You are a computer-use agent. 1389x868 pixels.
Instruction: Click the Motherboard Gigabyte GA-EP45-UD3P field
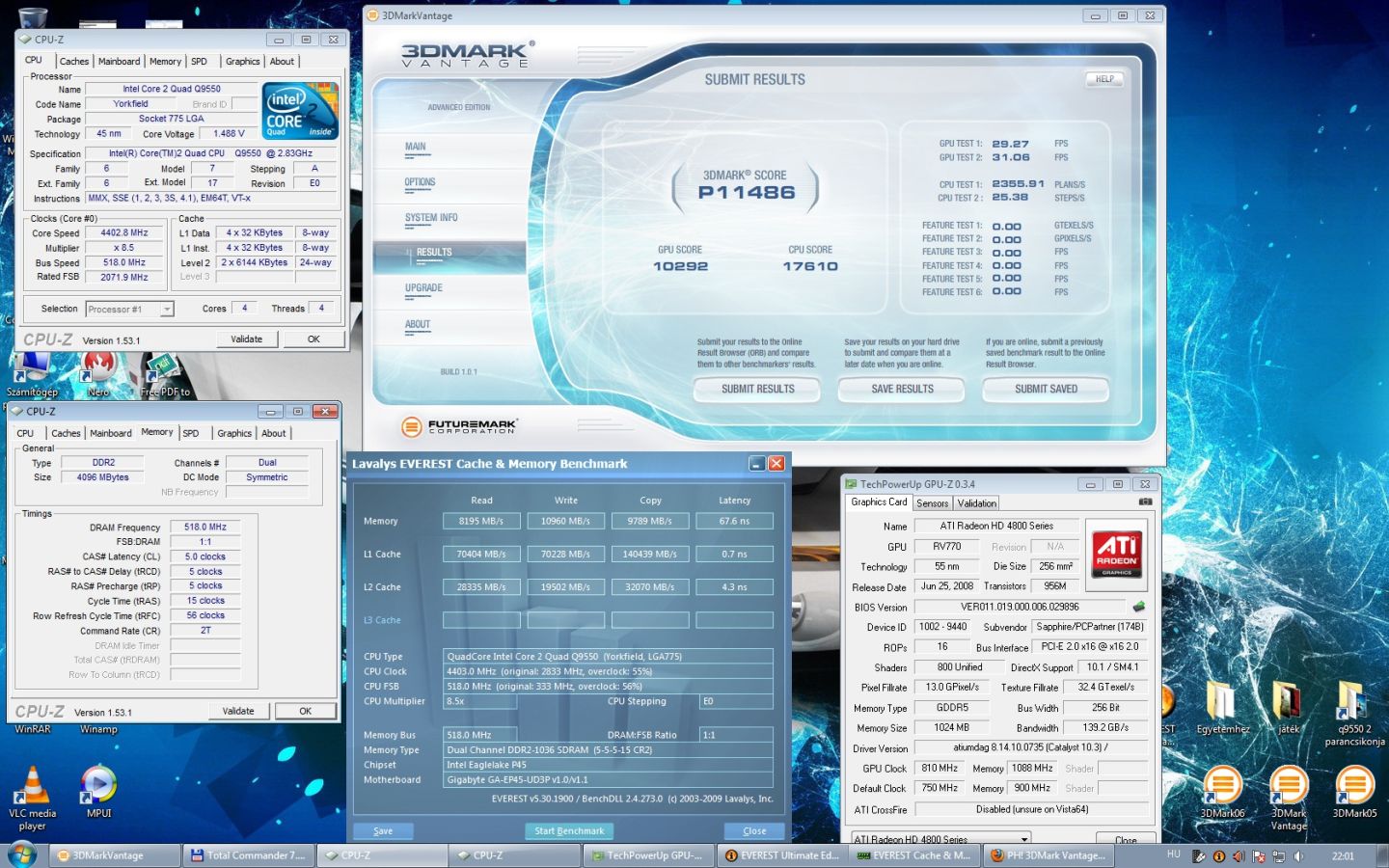click(608, 779)
